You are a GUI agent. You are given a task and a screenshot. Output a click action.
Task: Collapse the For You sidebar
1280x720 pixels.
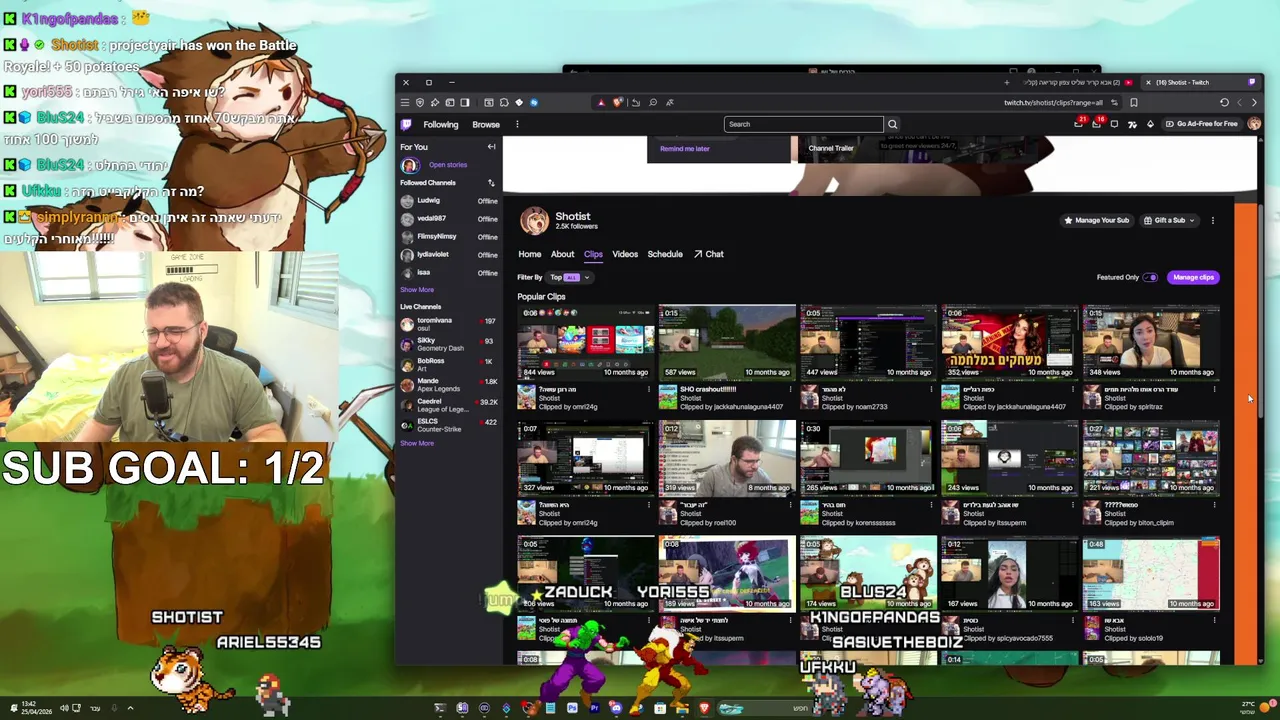tap(491, 147)
